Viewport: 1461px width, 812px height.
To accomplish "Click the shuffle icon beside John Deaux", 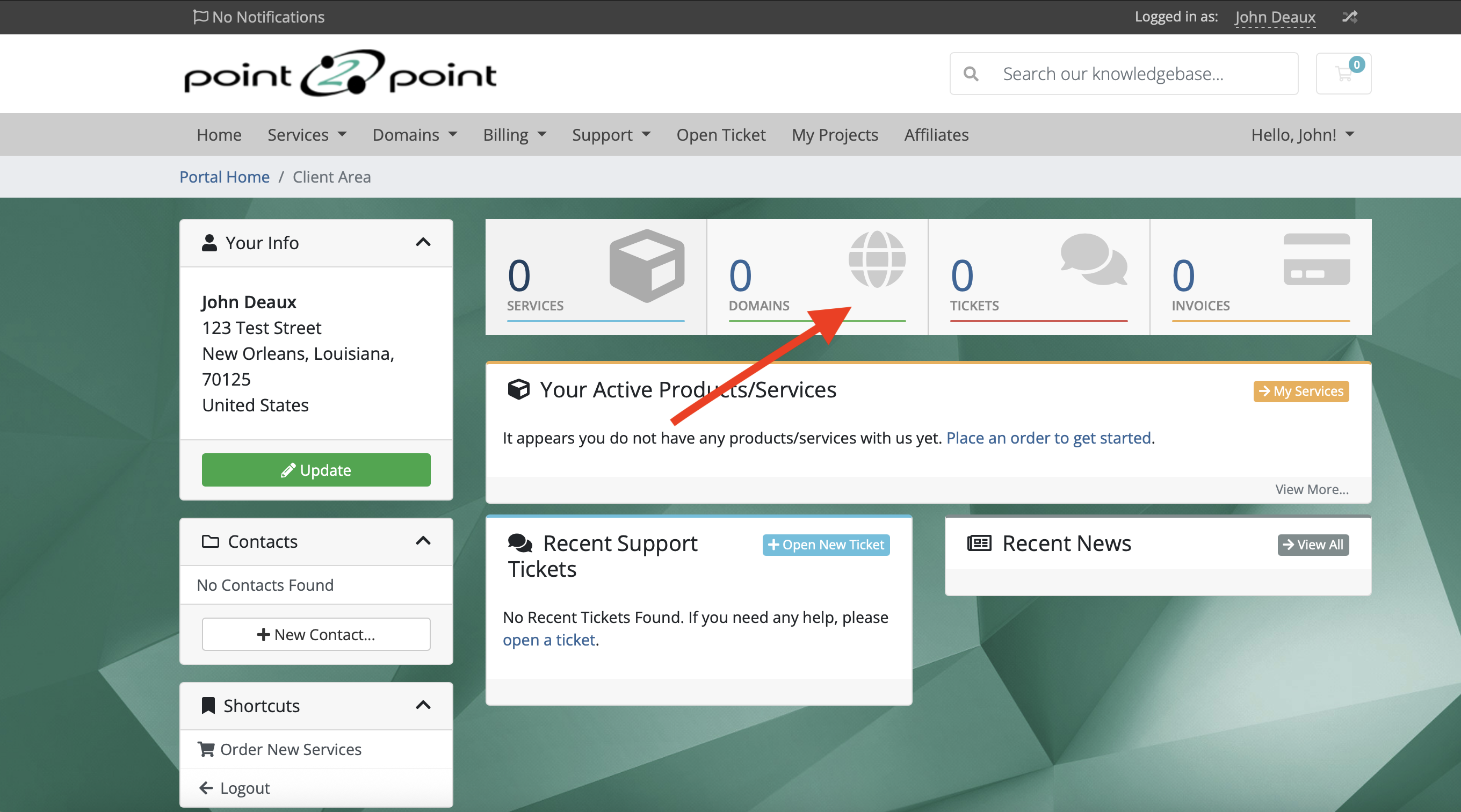I will click(1349, 17).
